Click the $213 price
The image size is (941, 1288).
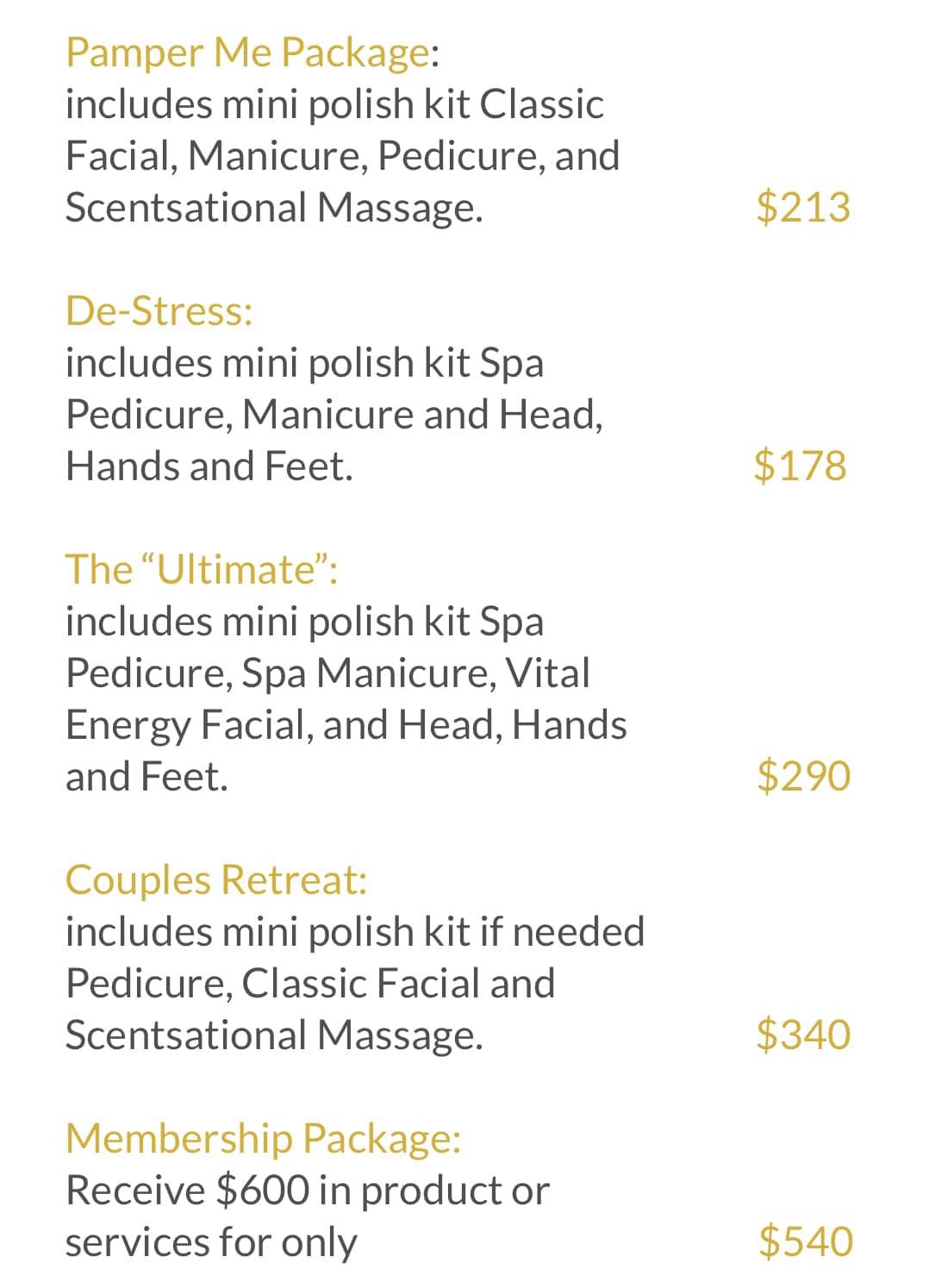802,208
